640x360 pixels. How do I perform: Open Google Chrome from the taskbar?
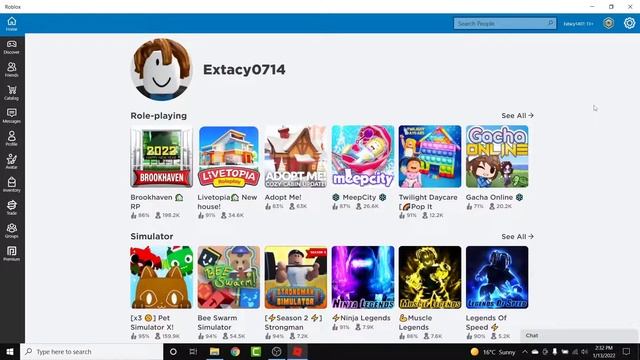(235, 351)
